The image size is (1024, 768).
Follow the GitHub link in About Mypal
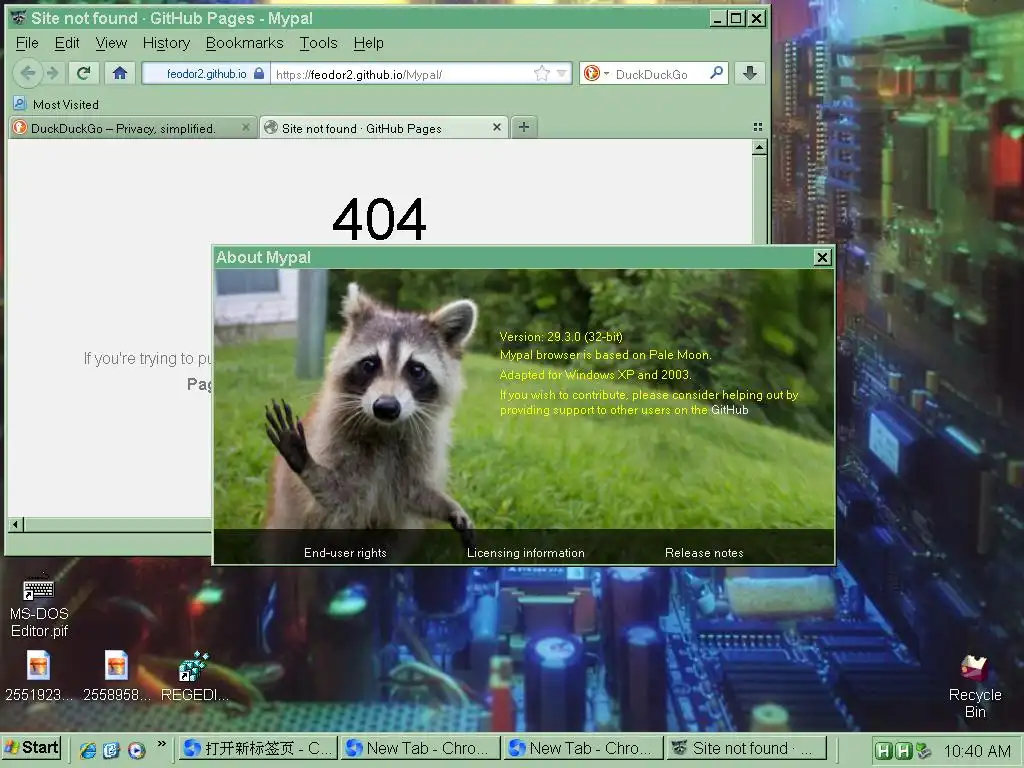[x=729, y=410]
